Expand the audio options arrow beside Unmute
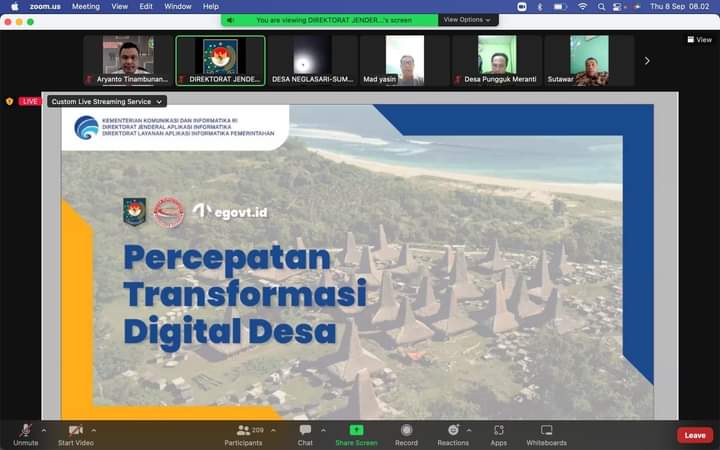This screenshot has height=450, width=720. click(x=44, y=430)
